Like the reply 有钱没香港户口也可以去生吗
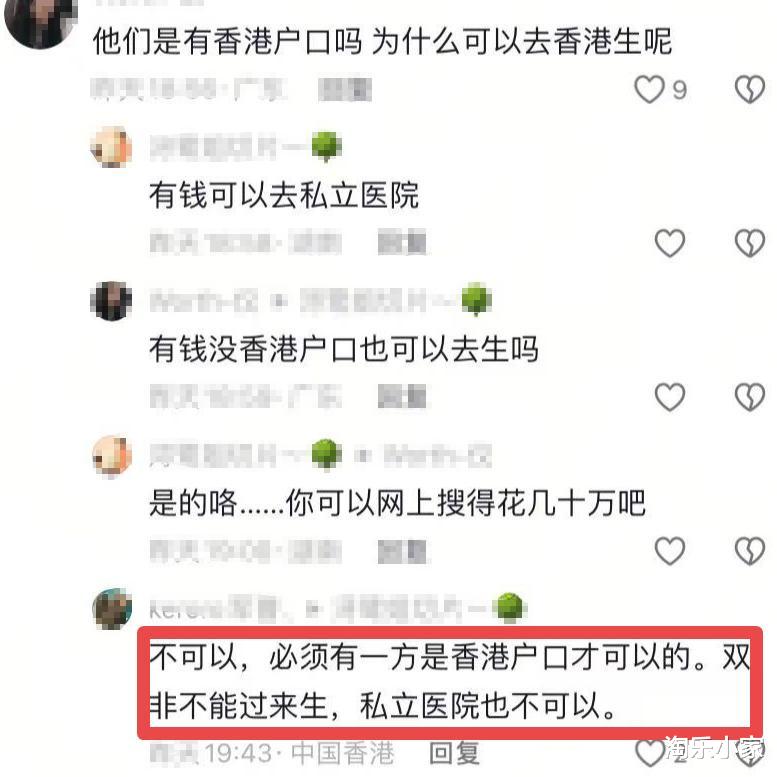Screen dimensions: 777x777 [x=669, y=397]
